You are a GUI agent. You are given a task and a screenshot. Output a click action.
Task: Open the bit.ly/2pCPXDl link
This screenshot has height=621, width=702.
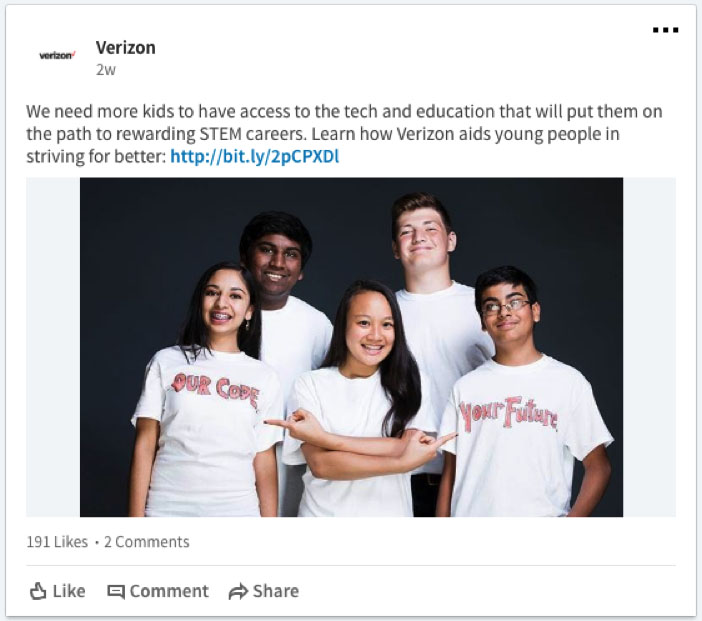[x=254, y=157]
